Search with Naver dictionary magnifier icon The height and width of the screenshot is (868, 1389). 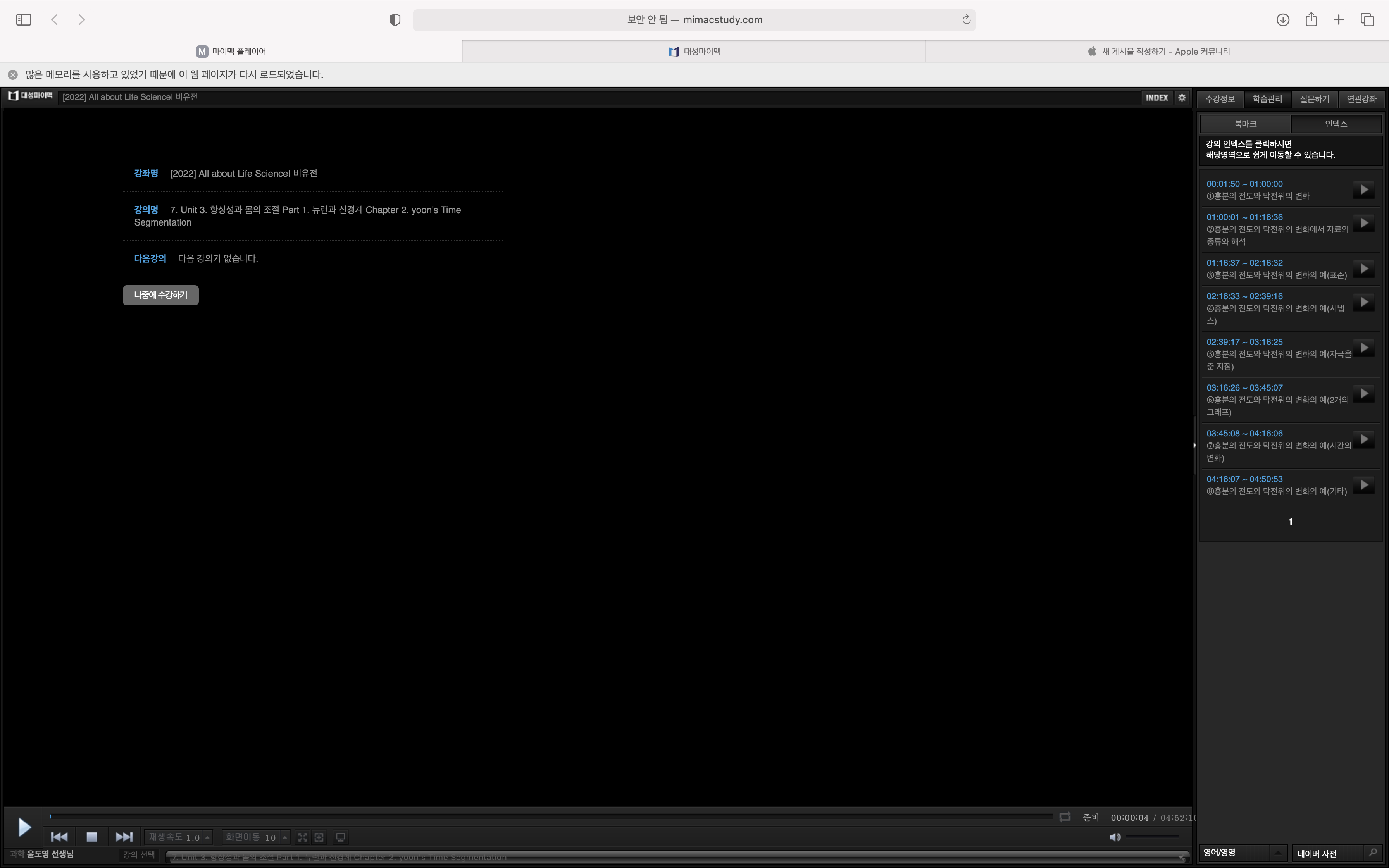[1373, 852]
